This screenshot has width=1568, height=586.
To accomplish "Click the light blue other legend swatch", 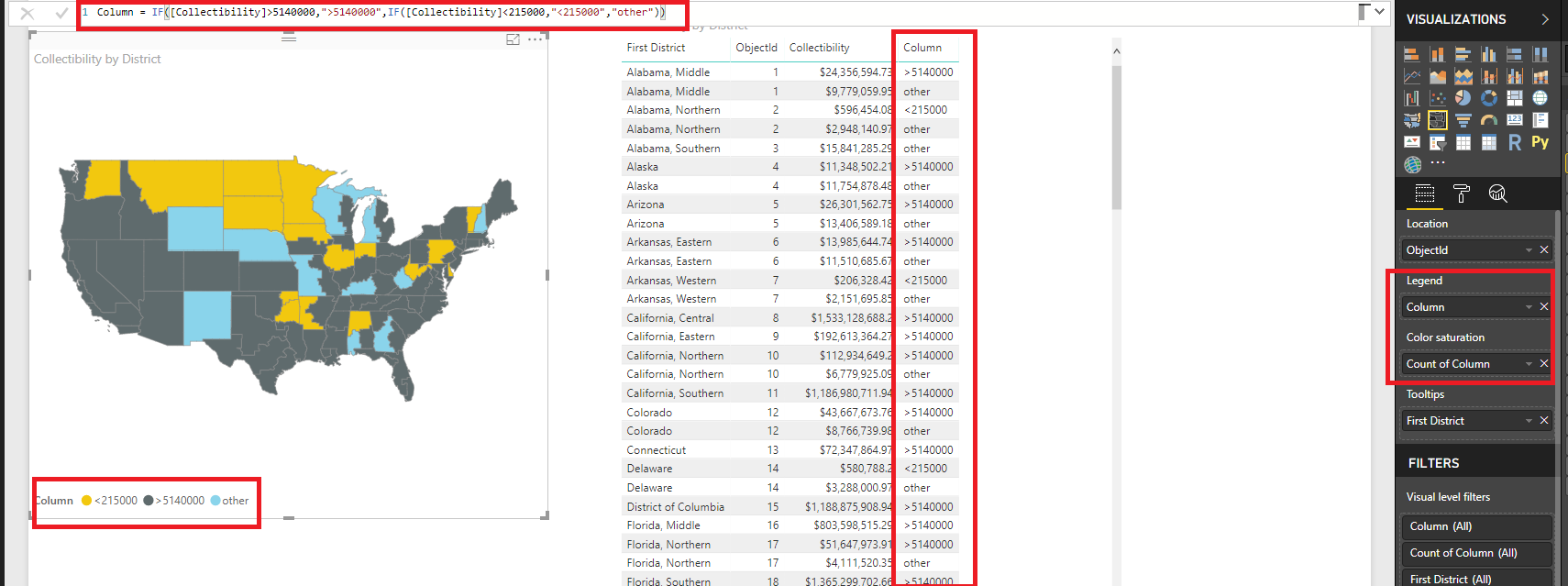I will pyautogui.click(x=215, y=501).
